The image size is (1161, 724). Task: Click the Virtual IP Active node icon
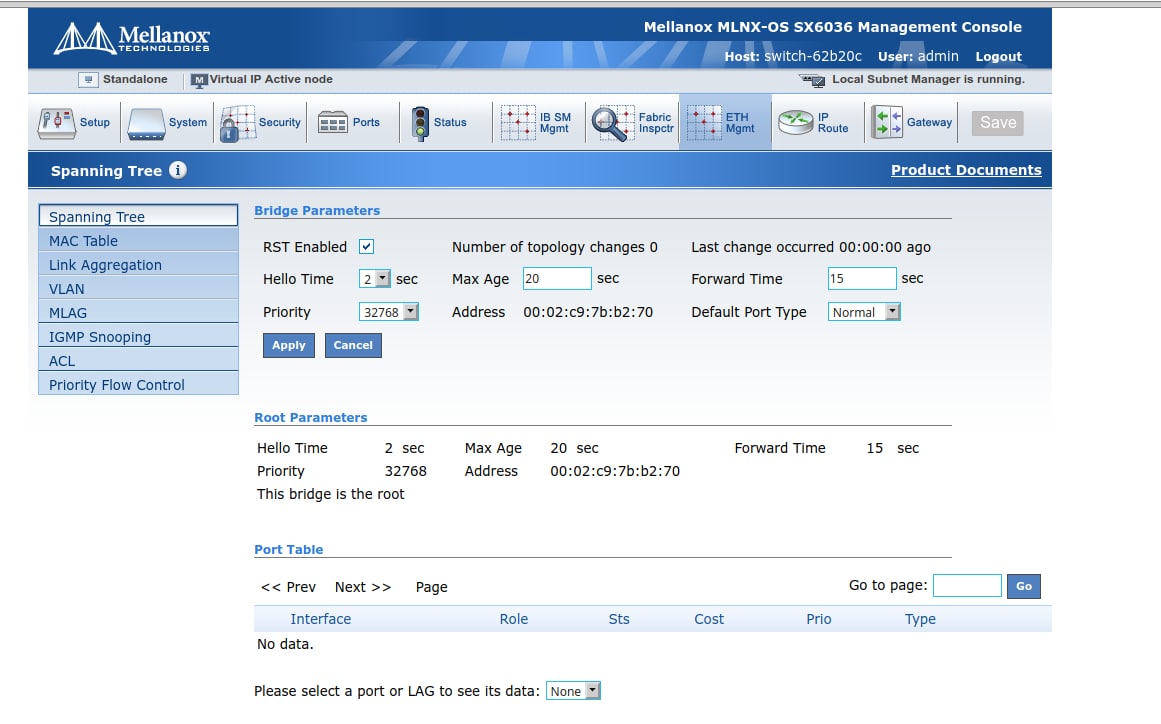click(x=198, y=81)
